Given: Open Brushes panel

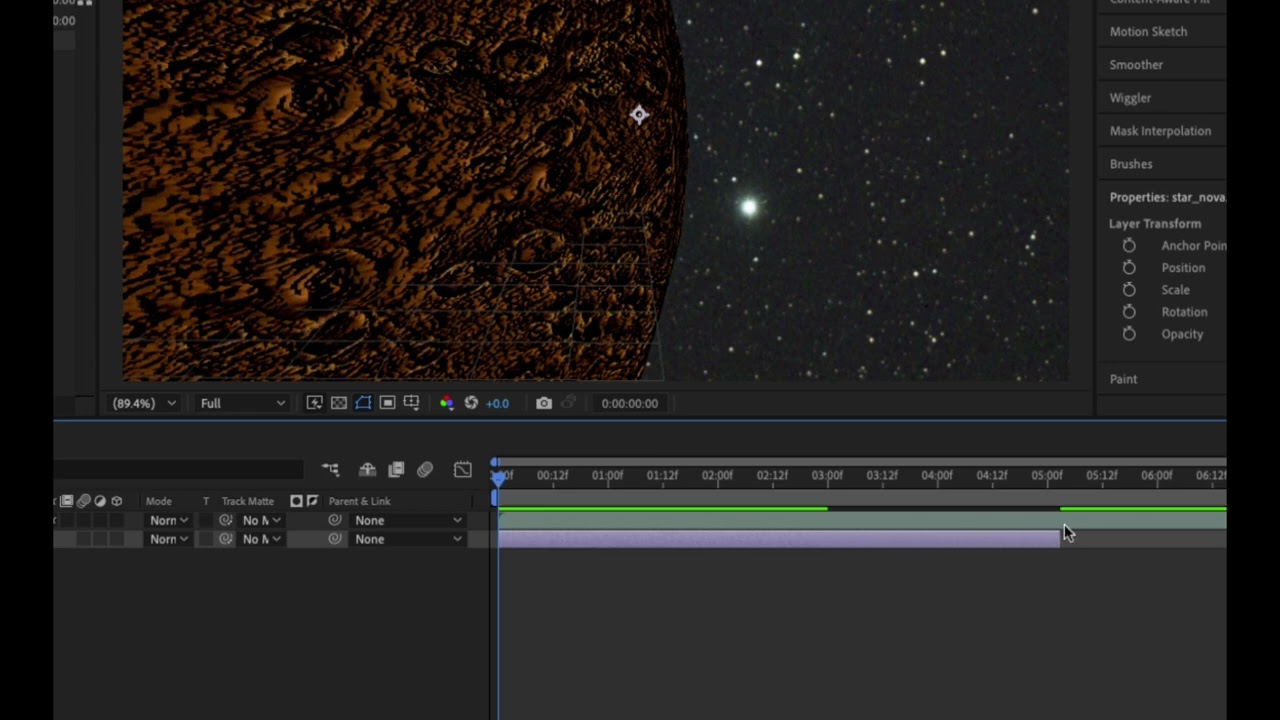Looking at the screenshot, I should pos(1131,164).
